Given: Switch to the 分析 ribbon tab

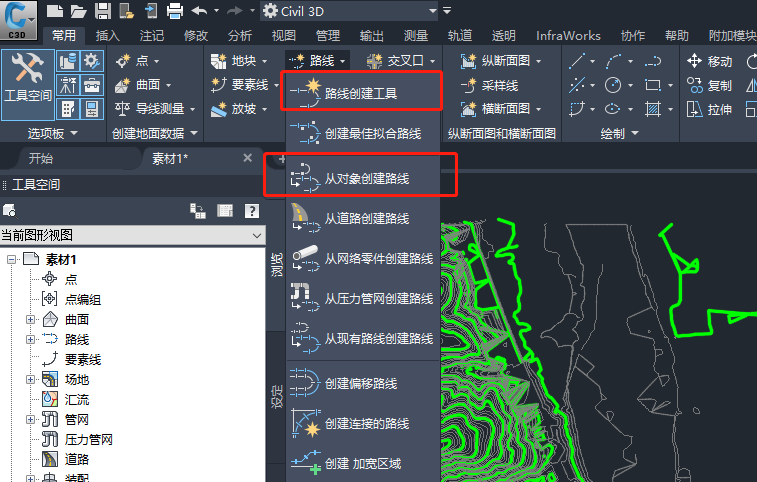Looking at the screenshot, I should [239, 36].
